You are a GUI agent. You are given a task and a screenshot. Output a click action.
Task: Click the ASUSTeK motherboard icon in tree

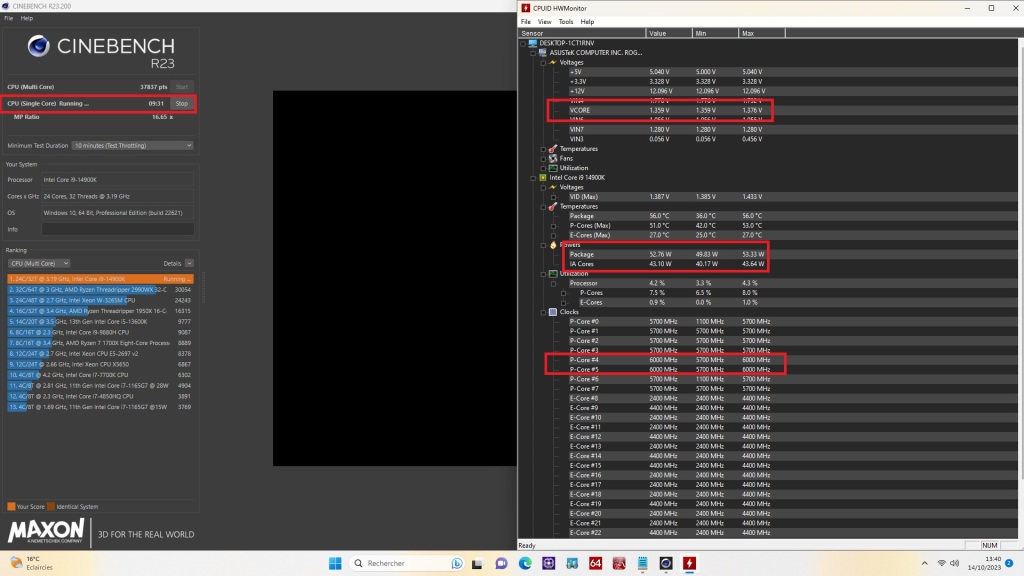tap(543, 53)
